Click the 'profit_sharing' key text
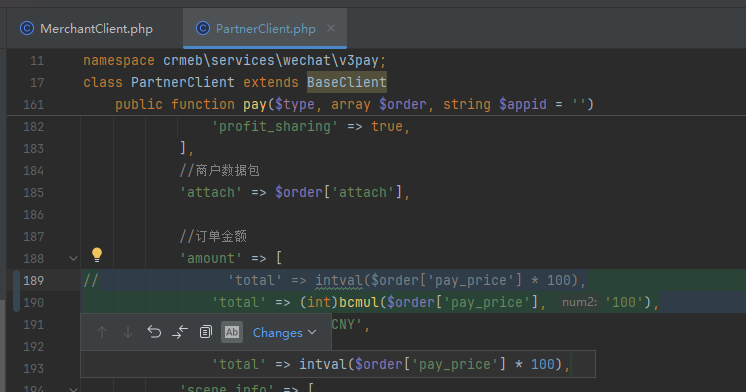746x392 pixels. [x=275, y=127]
